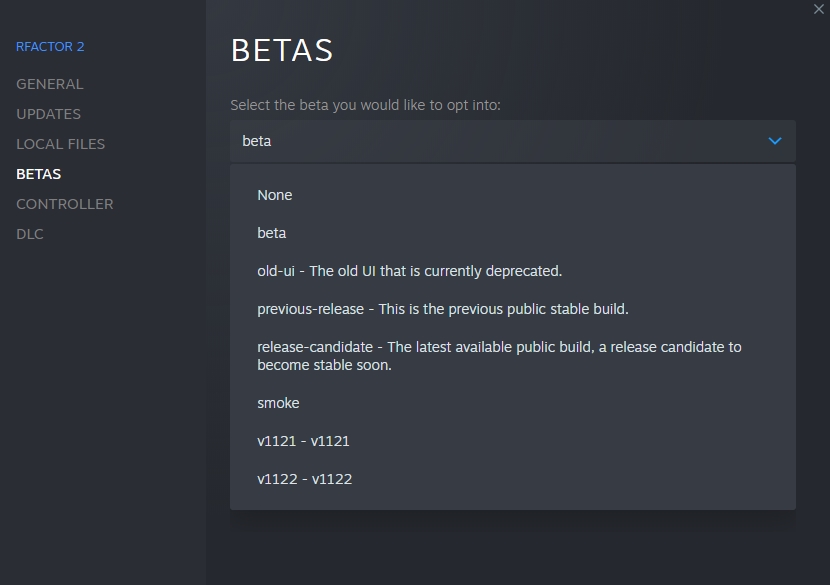Show the DLC tab
830x585 pixels.
[30, 234]
